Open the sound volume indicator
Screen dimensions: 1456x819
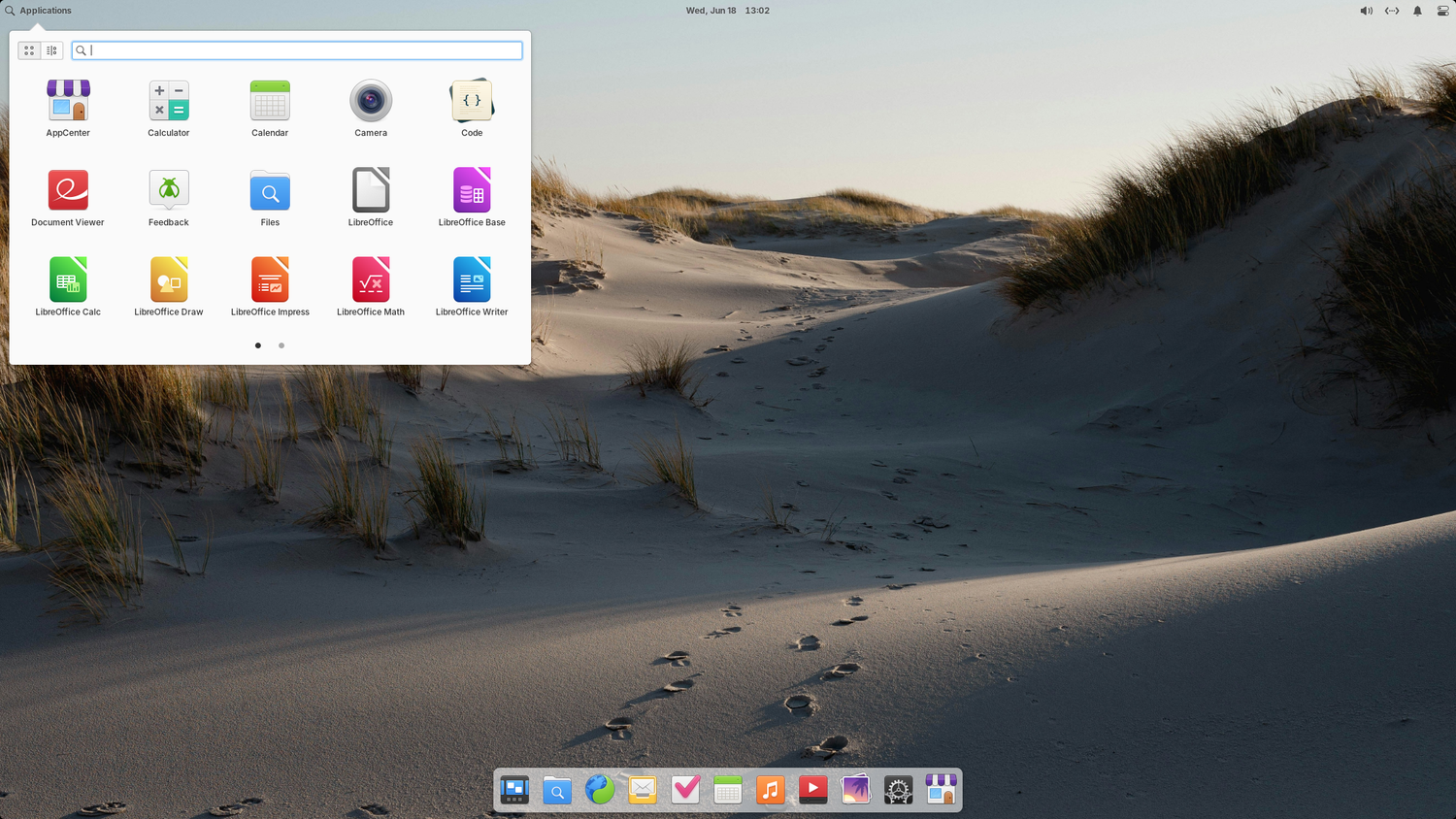(1366, 11)
